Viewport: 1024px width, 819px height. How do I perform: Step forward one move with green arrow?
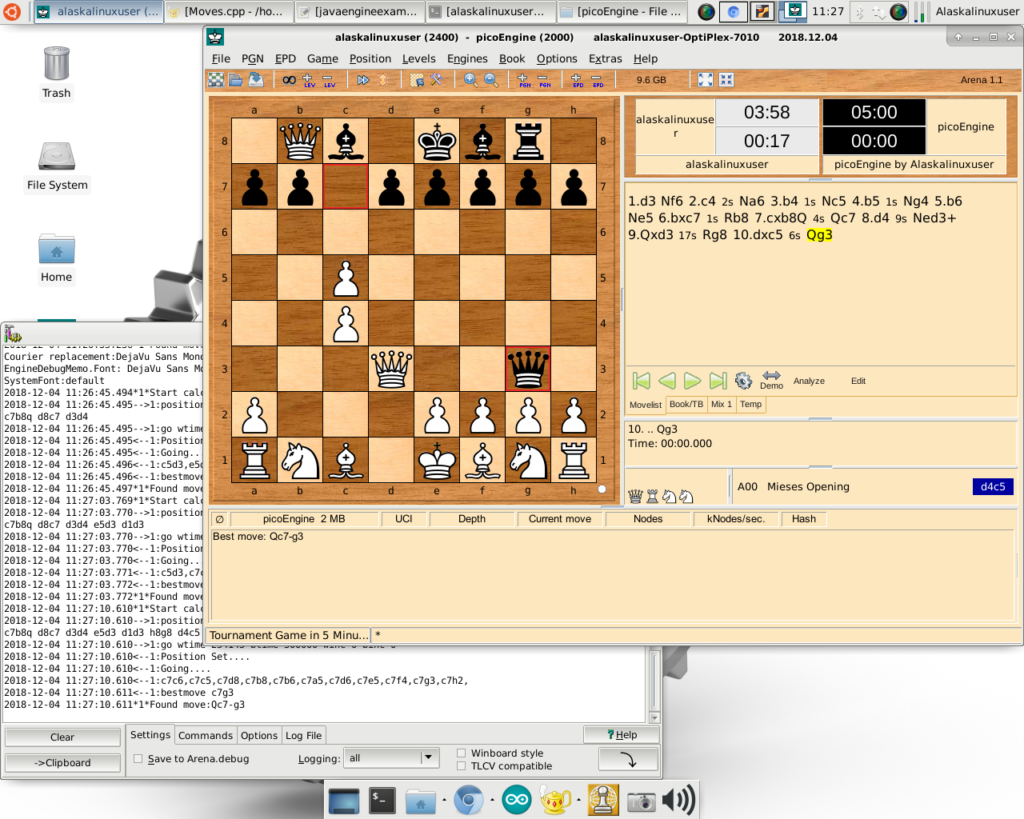coord(692,380)
